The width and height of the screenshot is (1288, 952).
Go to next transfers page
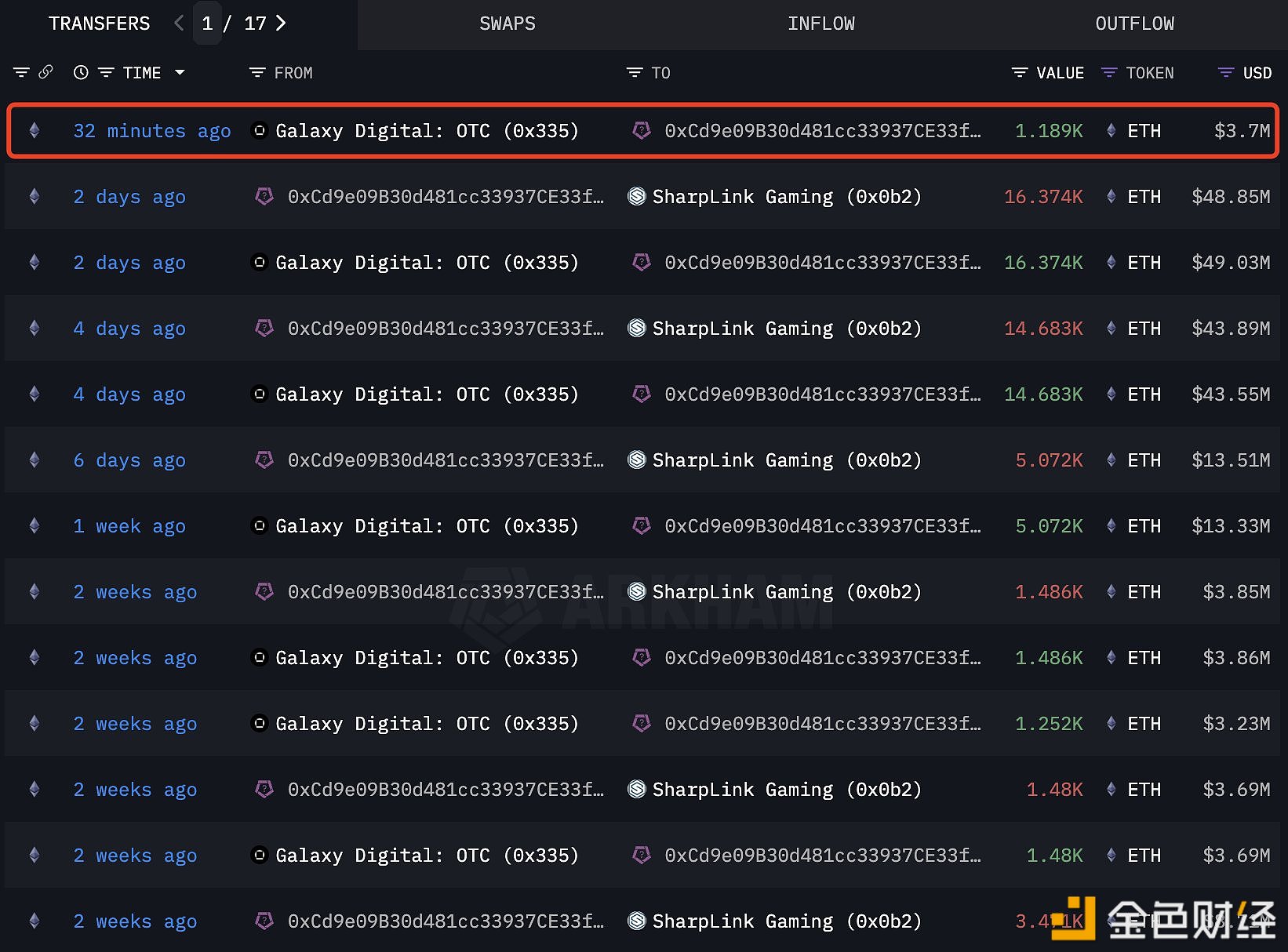coord(281,24)
